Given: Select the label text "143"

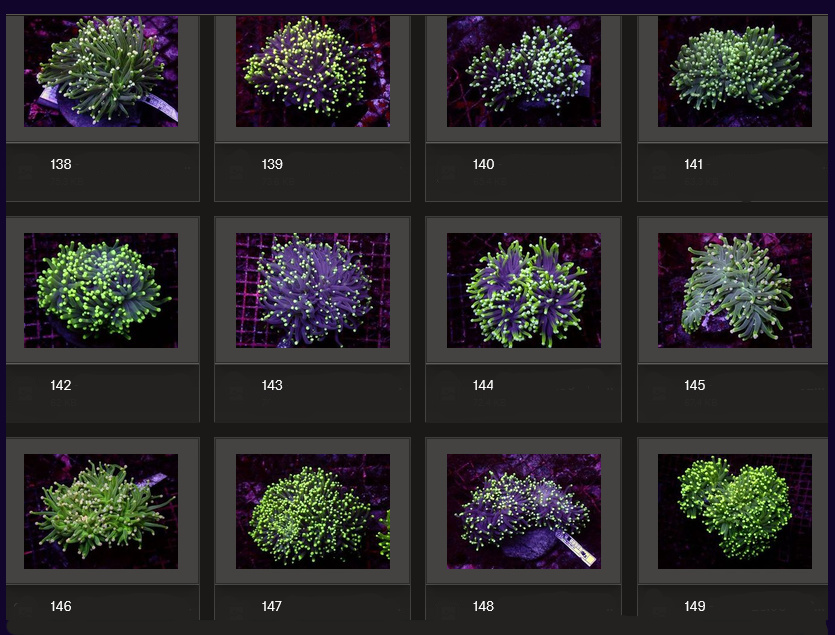Looking at the screenshot, I should tap(272, 385).
